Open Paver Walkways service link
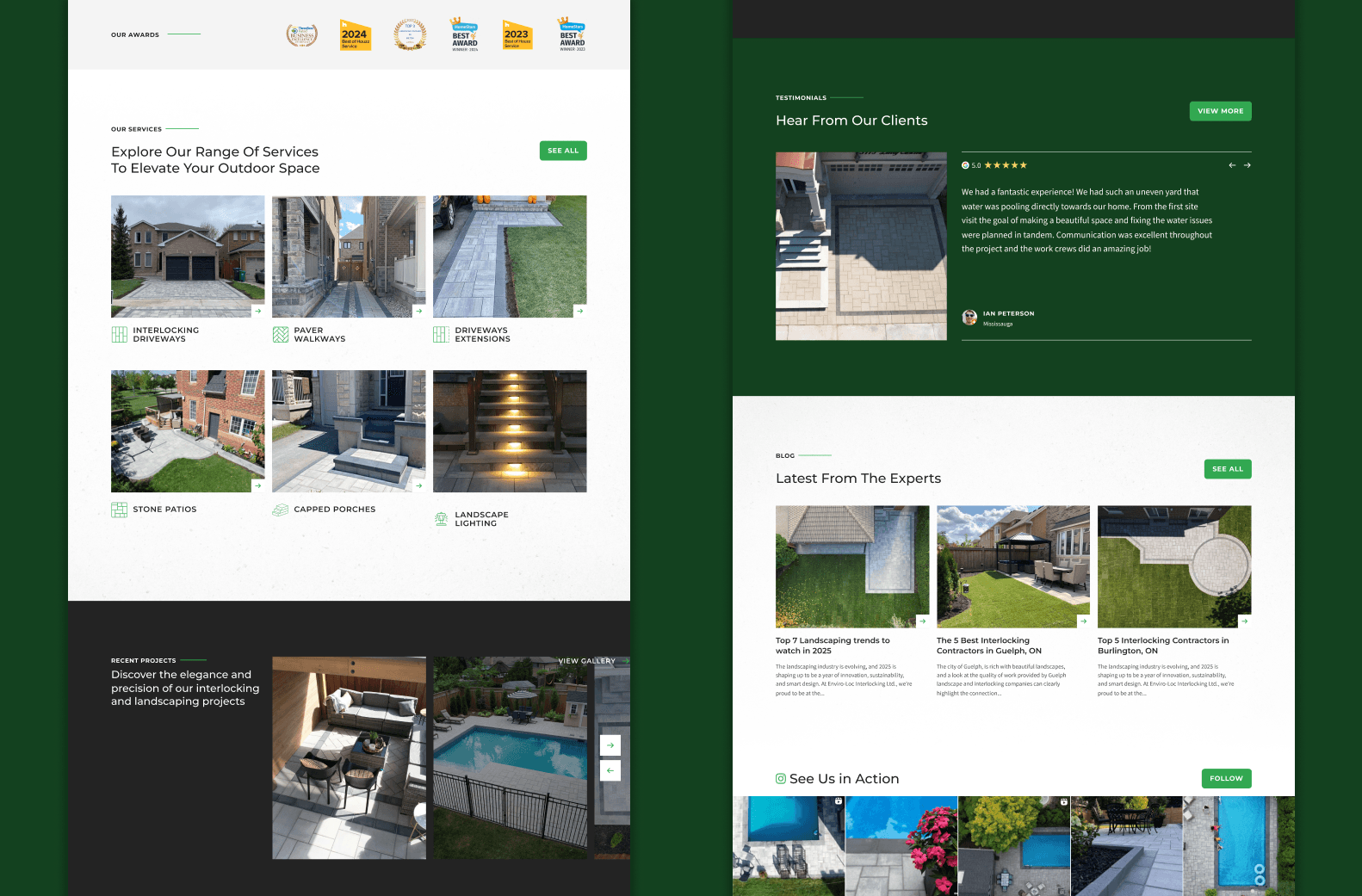The width and height of the screenshot is (1362, 896). pos(319,335)
